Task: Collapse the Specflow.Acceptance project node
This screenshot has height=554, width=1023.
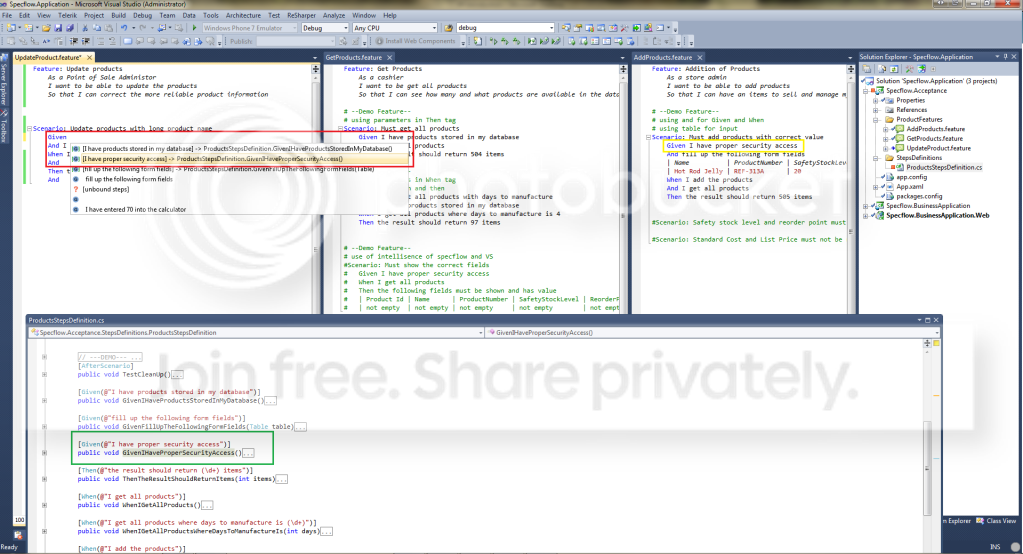Action: [x=866, y=91]
